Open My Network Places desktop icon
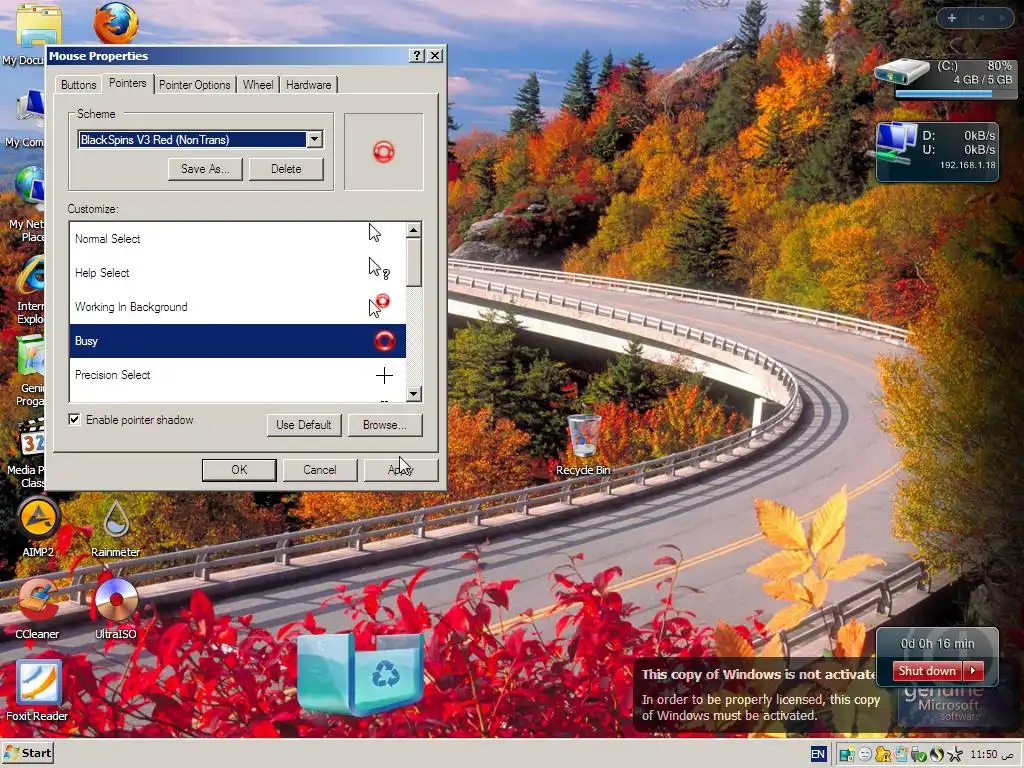This screenshot has height=768, width=1024. 29,202
